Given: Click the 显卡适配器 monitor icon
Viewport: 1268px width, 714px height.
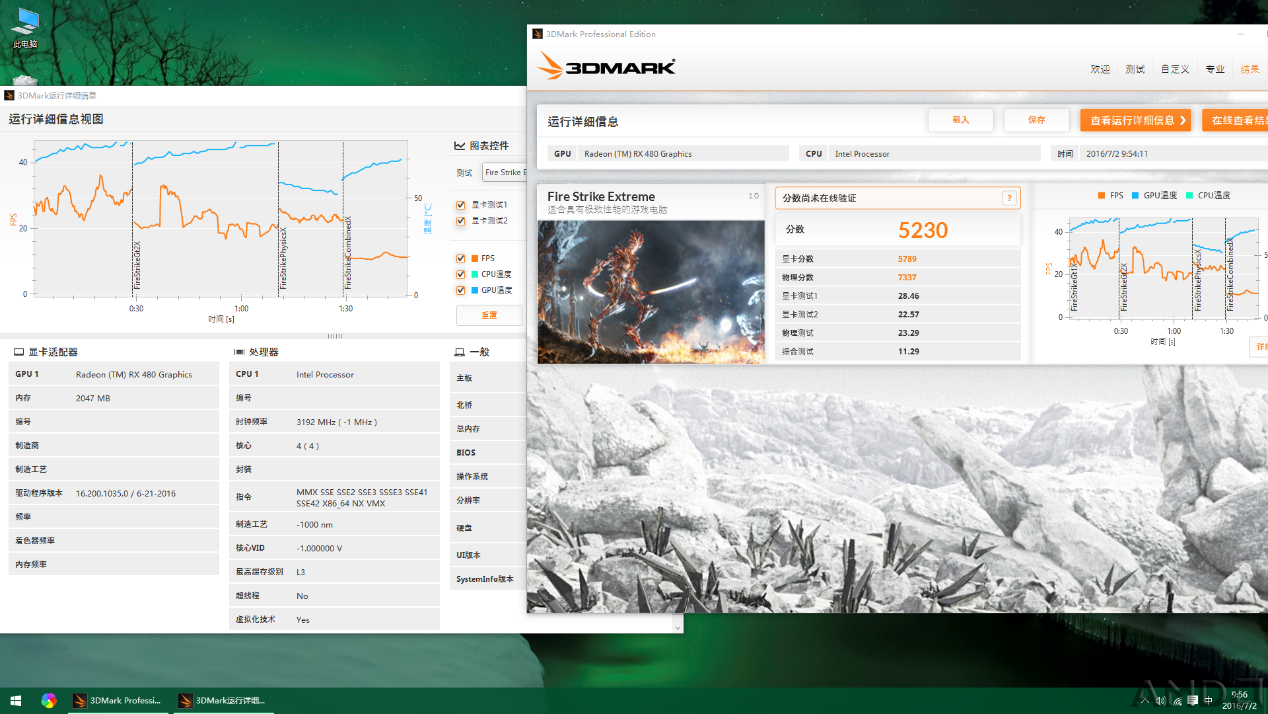Looking at the screenshot, I should coord(19,352).
